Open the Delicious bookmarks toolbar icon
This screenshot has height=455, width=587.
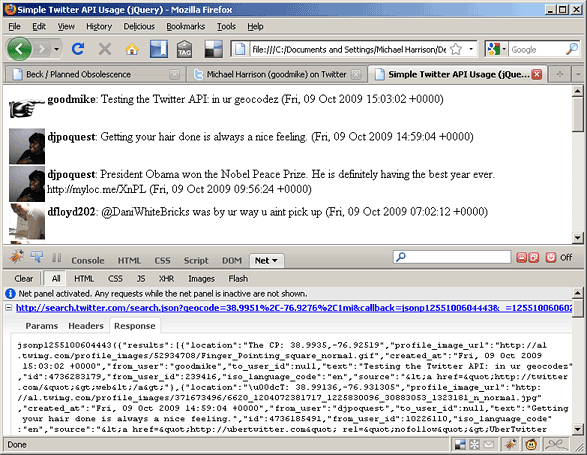coord(159,49)
